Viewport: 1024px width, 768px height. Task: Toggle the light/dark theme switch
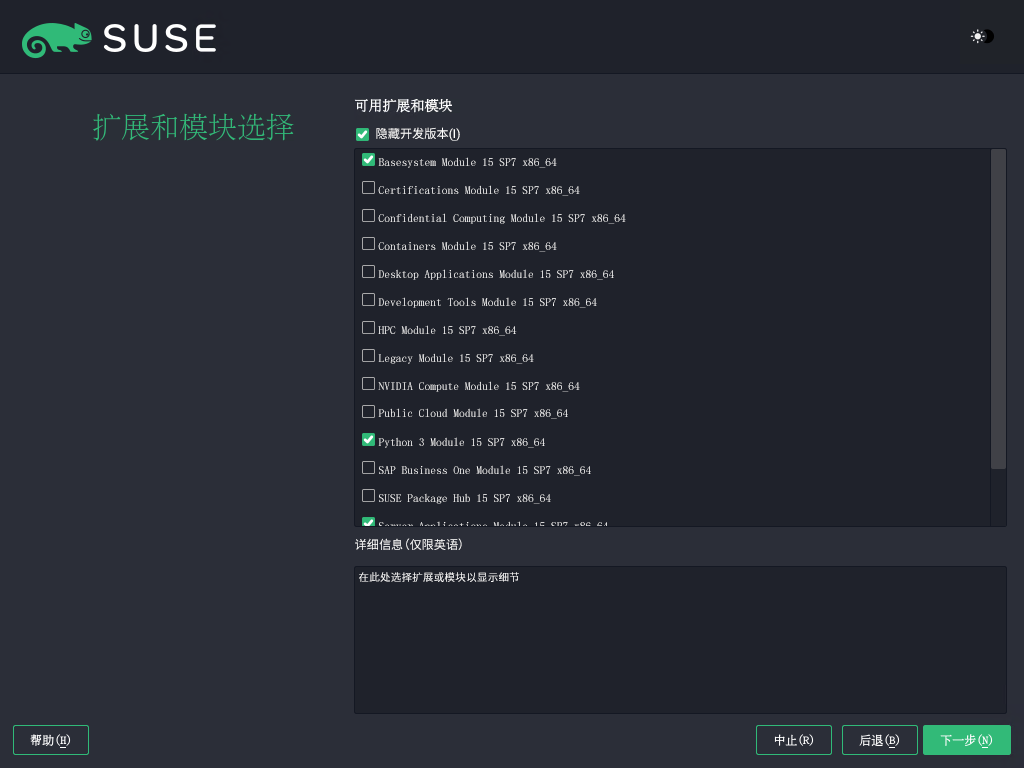982,37
